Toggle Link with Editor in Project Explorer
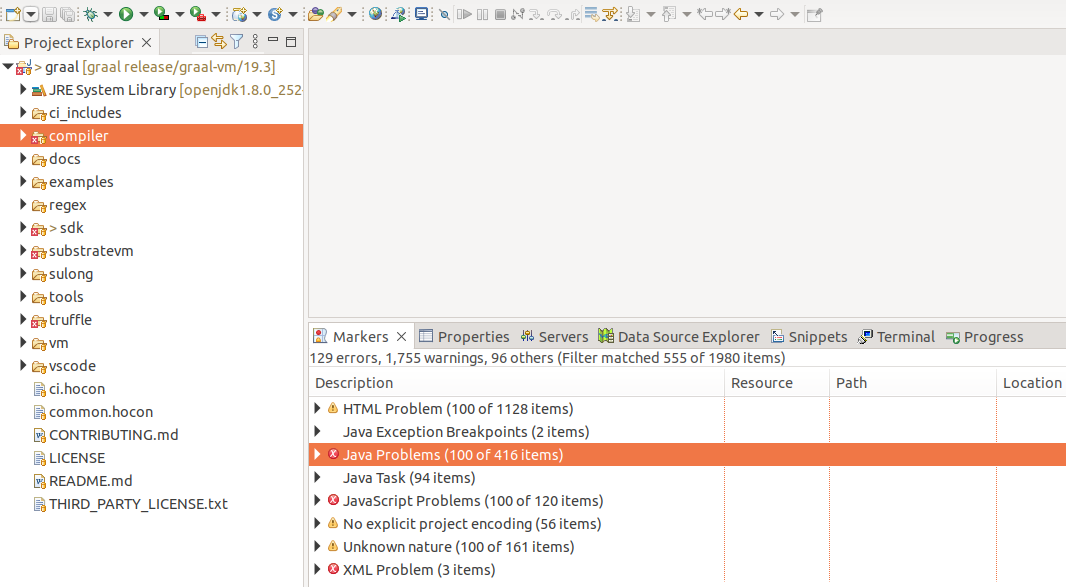Viewport: 1066px width, 587px height. click(x=219, y=42)
